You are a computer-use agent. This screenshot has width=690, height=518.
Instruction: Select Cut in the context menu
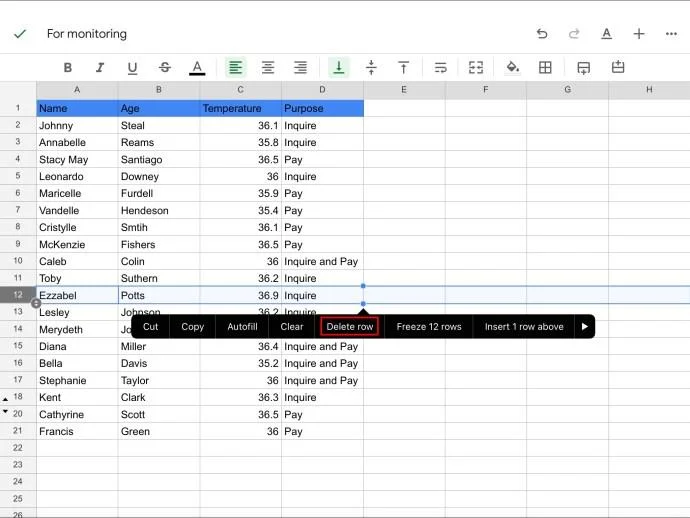[150, 327]
